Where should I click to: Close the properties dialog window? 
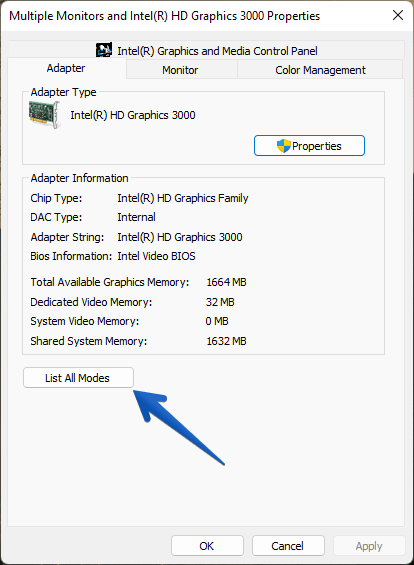point(398,15)
